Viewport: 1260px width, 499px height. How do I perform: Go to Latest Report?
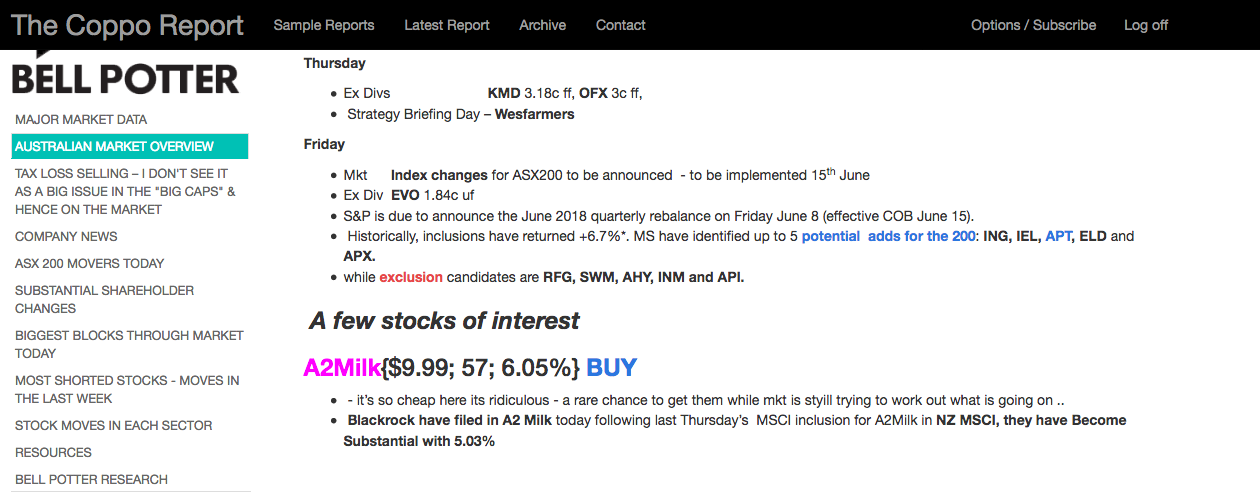[447, 25]
